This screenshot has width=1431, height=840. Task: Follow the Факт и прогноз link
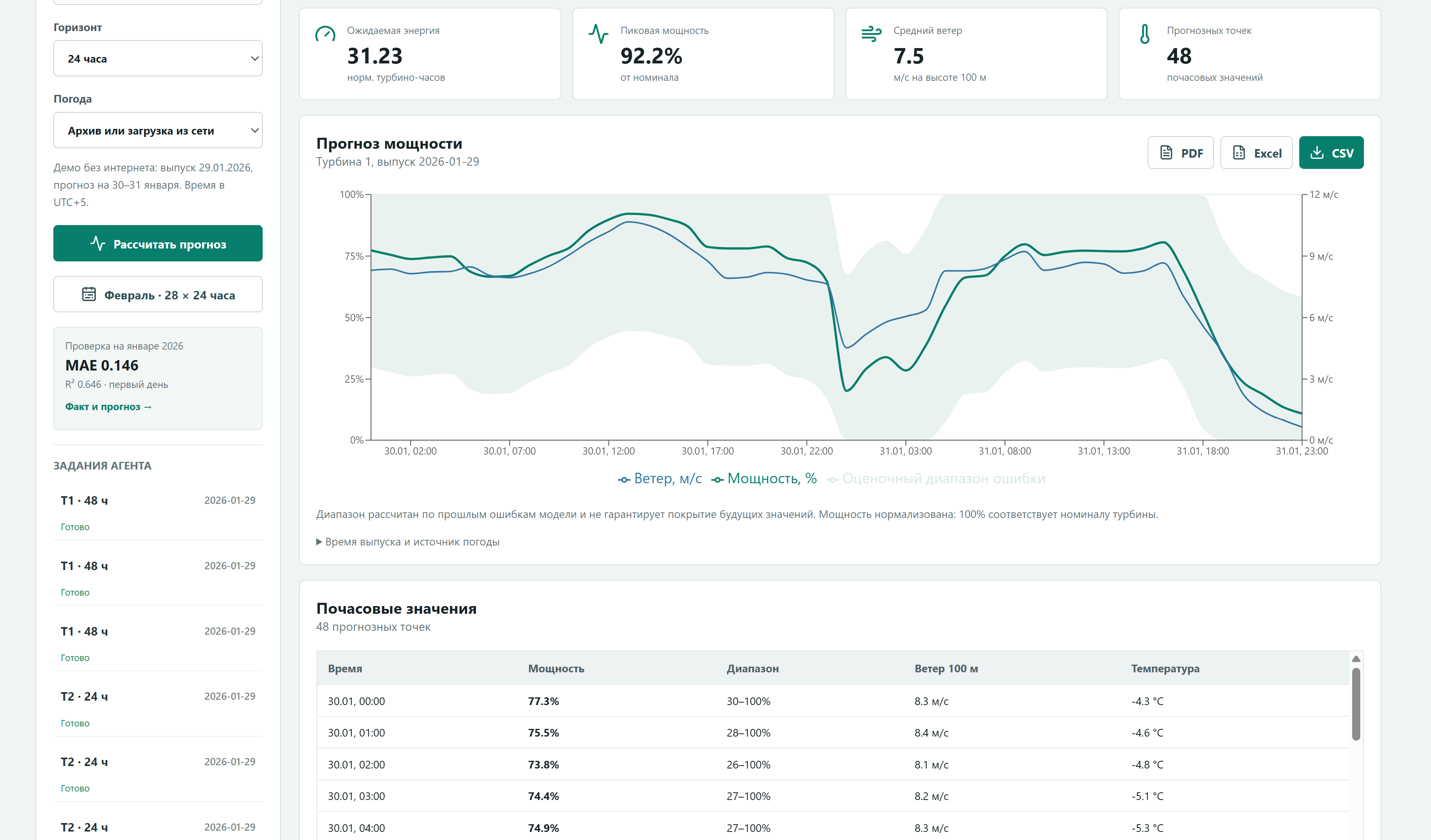[x=108, y=406]
